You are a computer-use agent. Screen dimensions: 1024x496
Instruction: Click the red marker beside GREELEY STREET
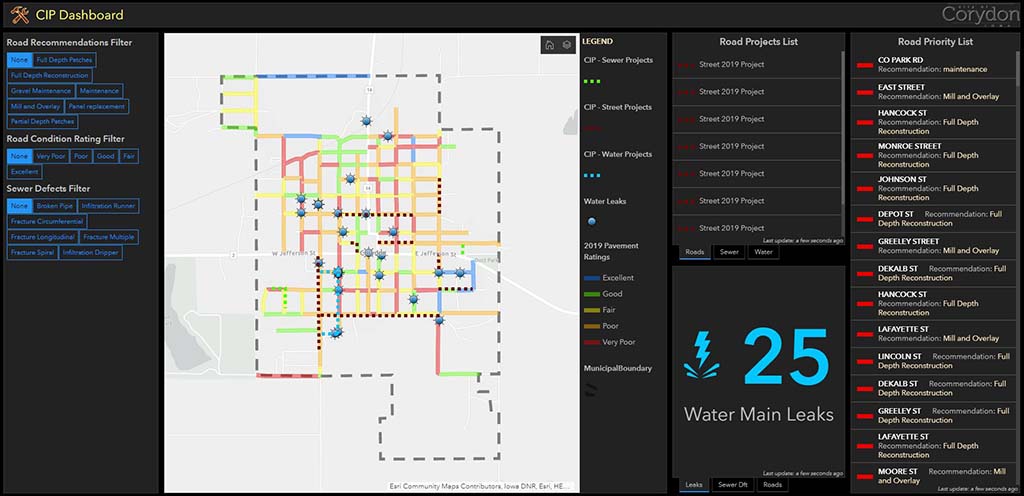[865, 246]
